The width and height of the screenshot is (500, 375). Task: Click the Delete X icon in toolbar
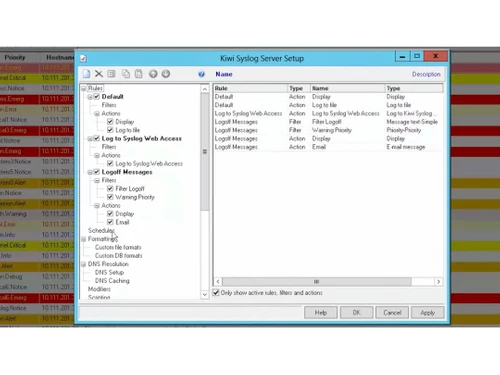tap(99, 74)
